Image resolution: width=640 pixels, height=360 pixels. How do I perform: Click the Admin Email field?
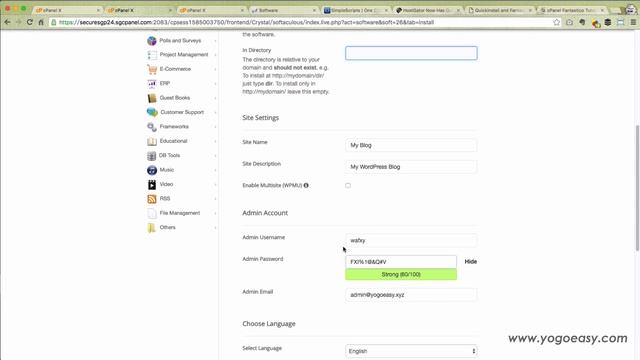pos(411,295)
